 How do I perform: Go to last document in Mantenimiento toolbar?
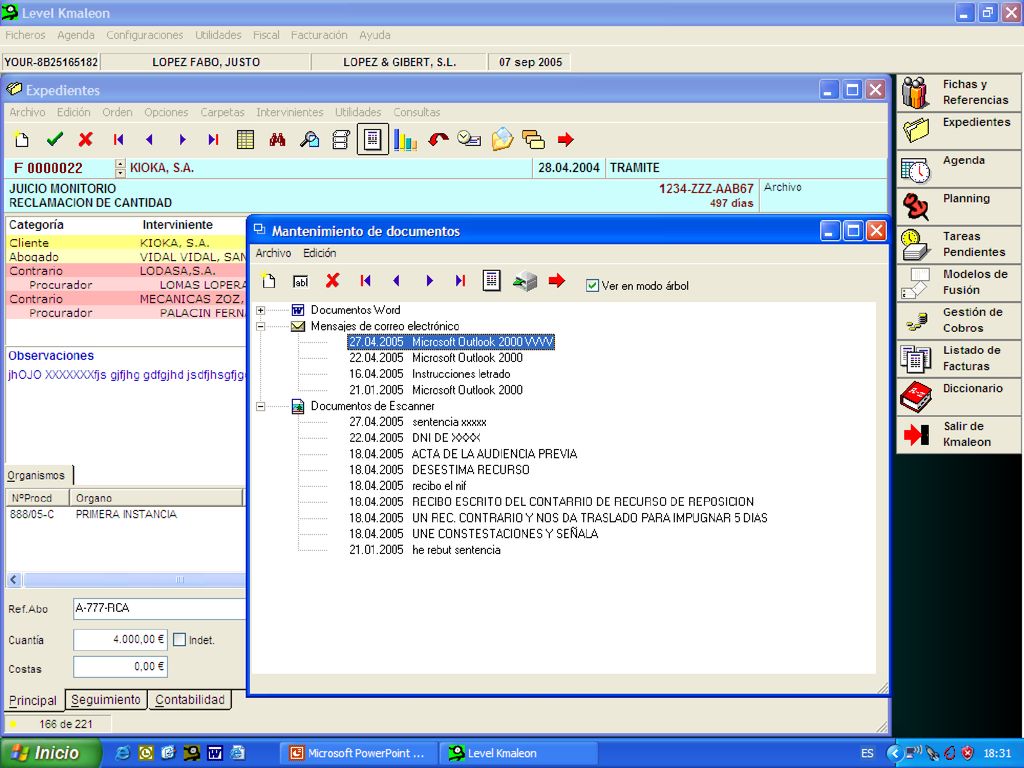pyautogui.click(x=460, y=281)
